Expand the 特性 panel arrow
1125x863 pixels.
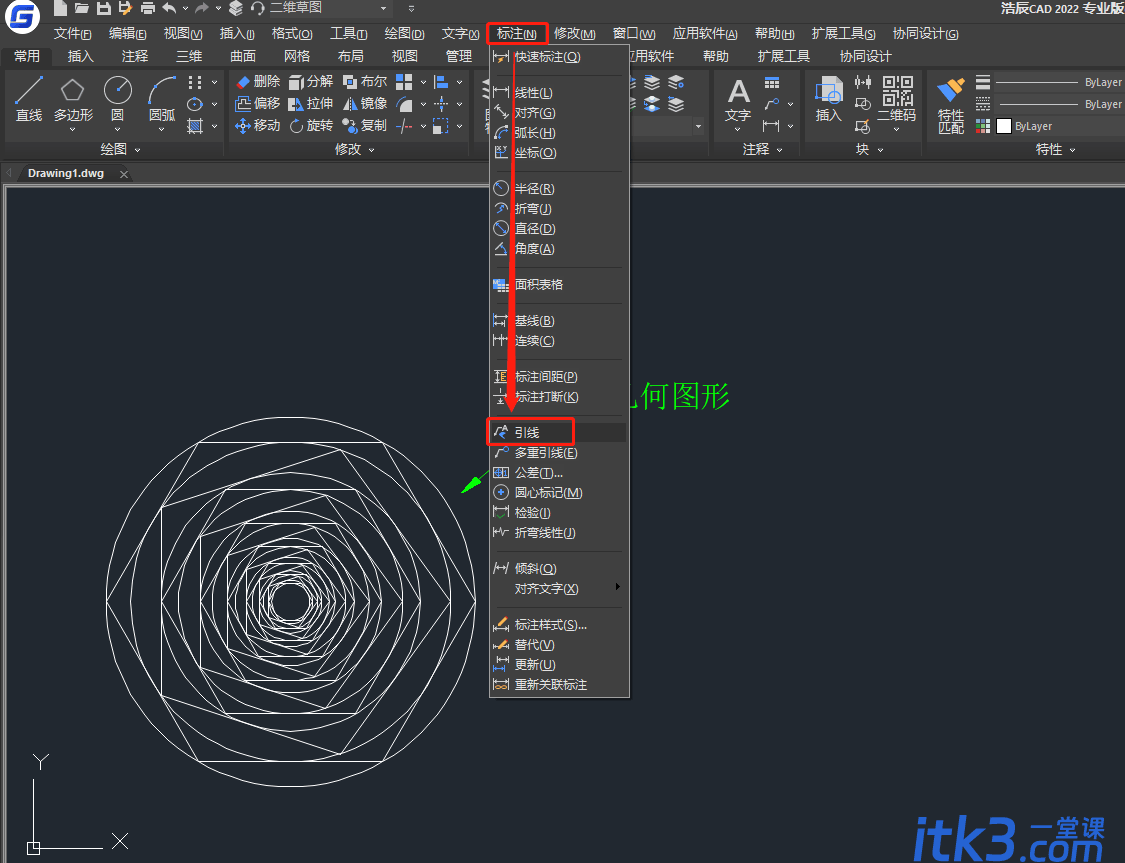1073,150
